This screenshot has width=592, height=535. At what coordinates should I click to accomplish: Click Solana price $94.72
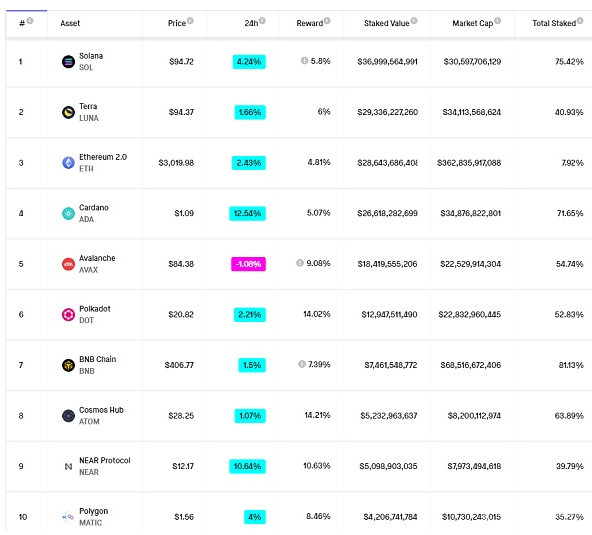[181, 62]
